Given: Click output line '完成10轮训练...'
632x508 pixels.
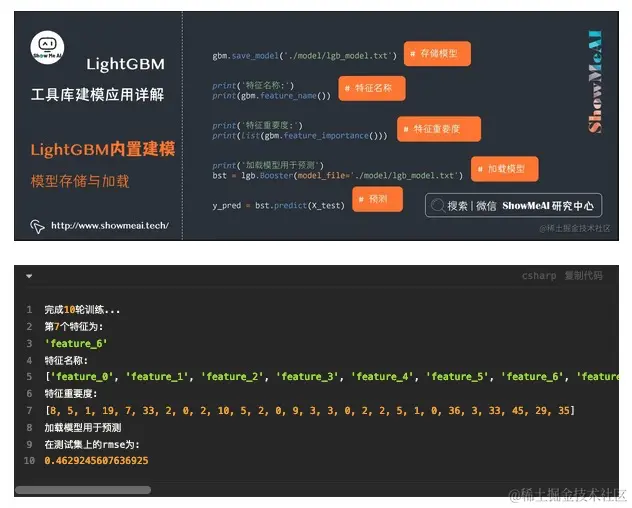Looking at the screenshot, I should coord(82,310).
